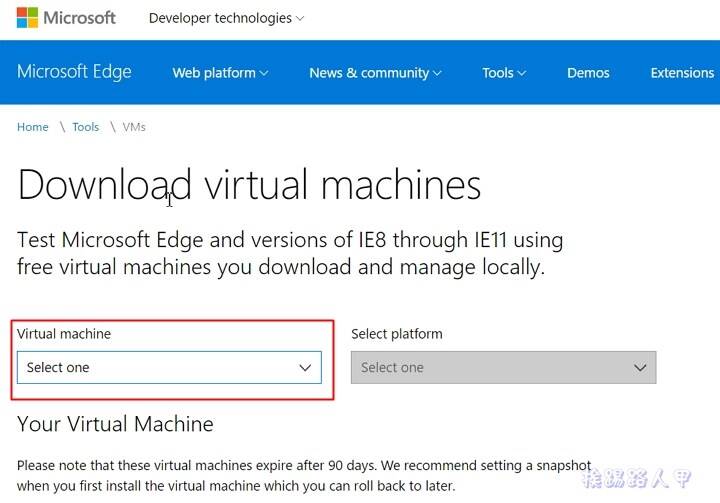Expand the Tools navigation menu
The height and width of the screenshot is (503, 720).
504,73
